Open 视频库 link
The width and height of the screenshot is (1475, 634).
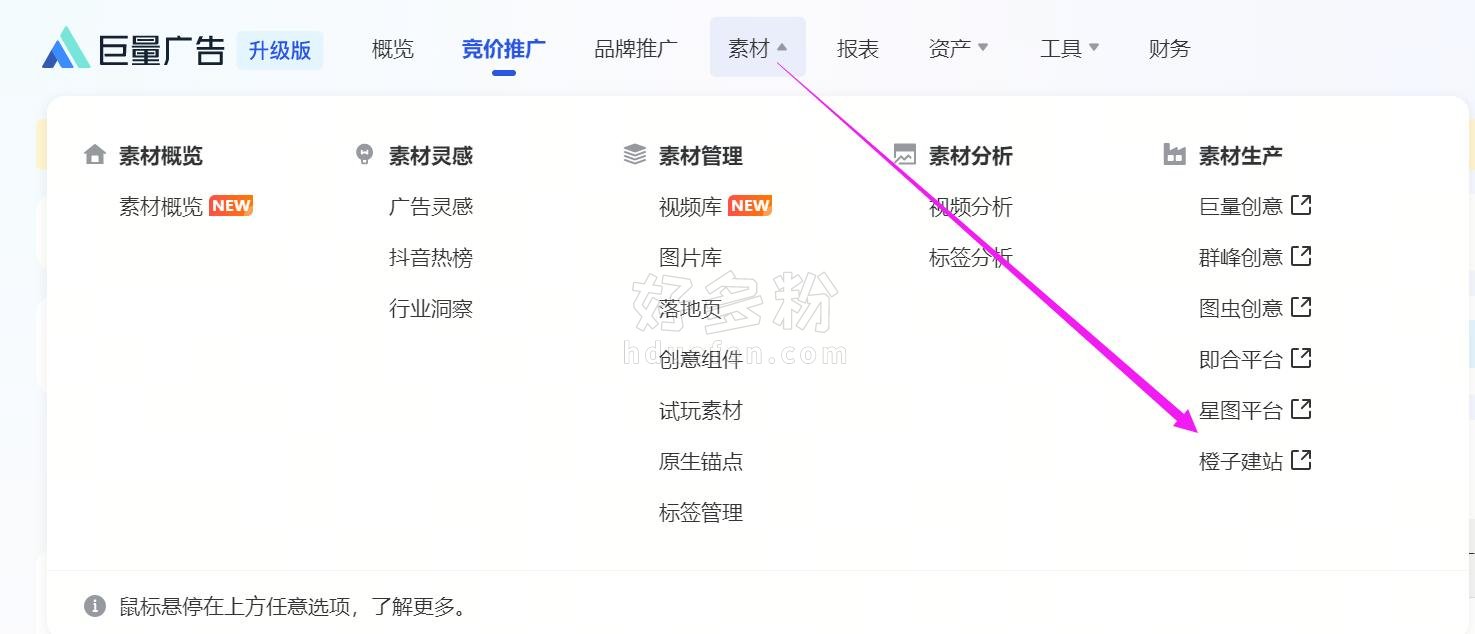(690, 207)
